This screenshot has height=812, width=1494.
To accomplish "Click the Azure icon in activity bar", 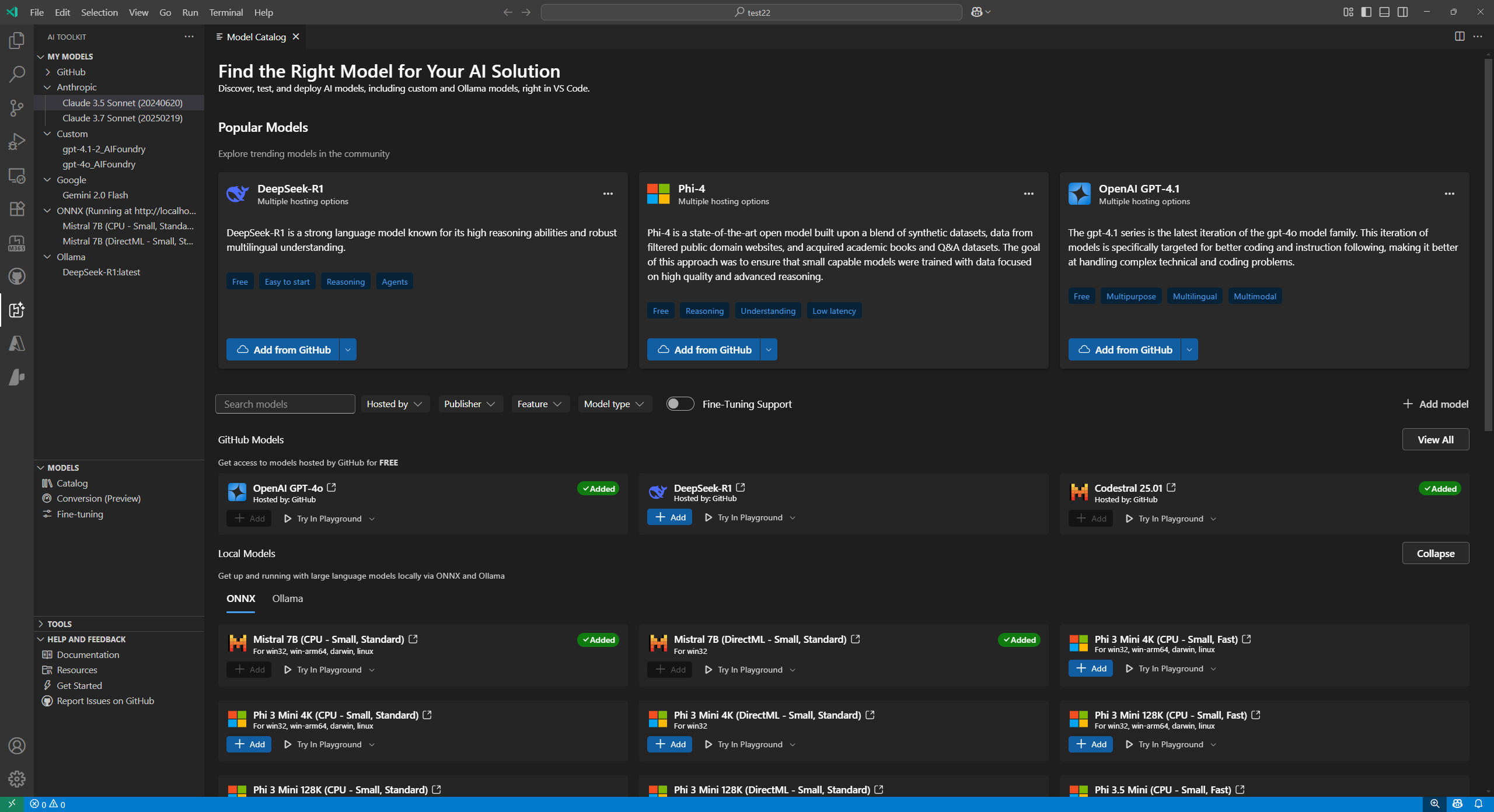I will pos(17,343).
